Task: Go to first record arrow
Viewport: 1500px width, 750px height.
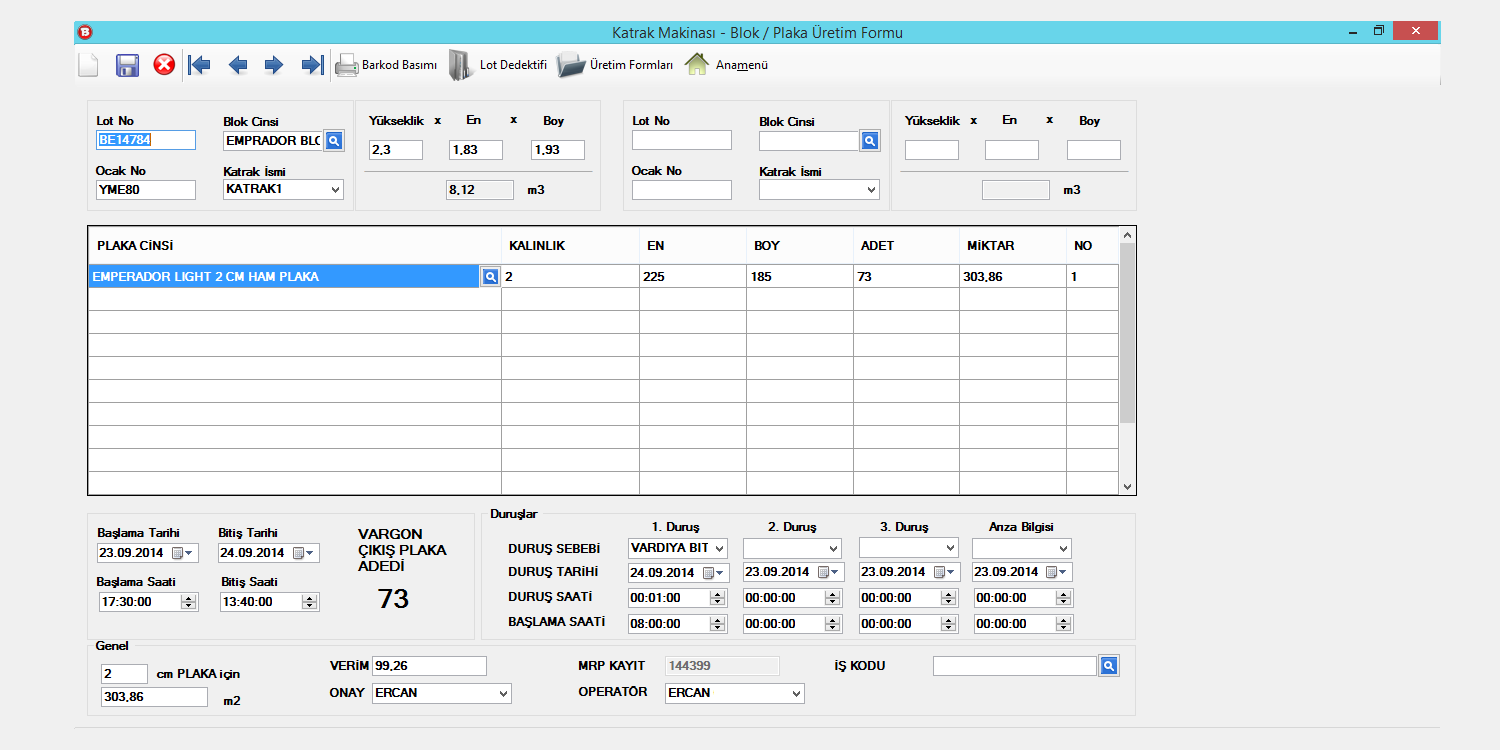Action: click(200, 66)
